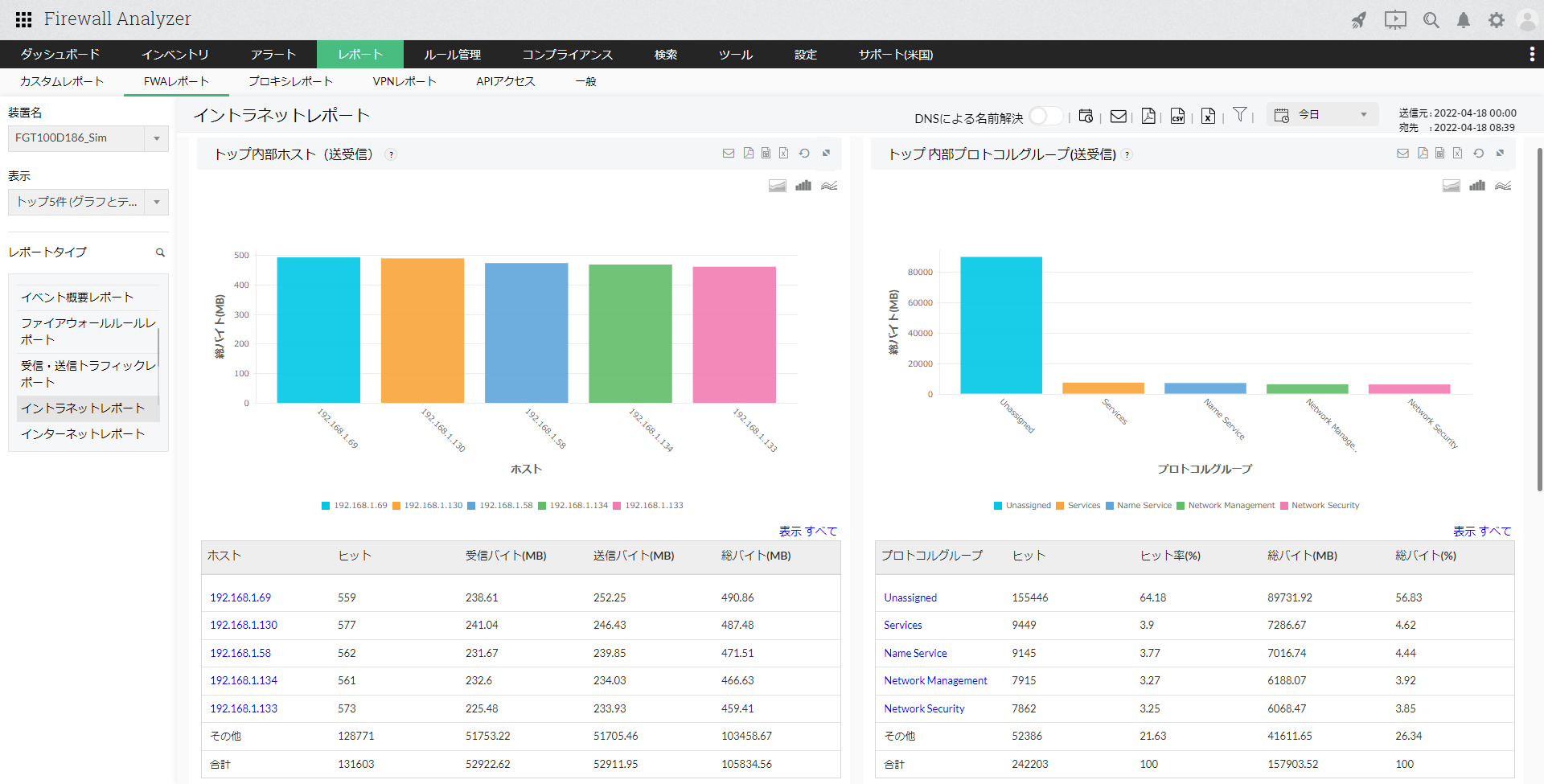Export the protocol group widget as PDF
The image size is (1544, 784).
[1423, 154]
